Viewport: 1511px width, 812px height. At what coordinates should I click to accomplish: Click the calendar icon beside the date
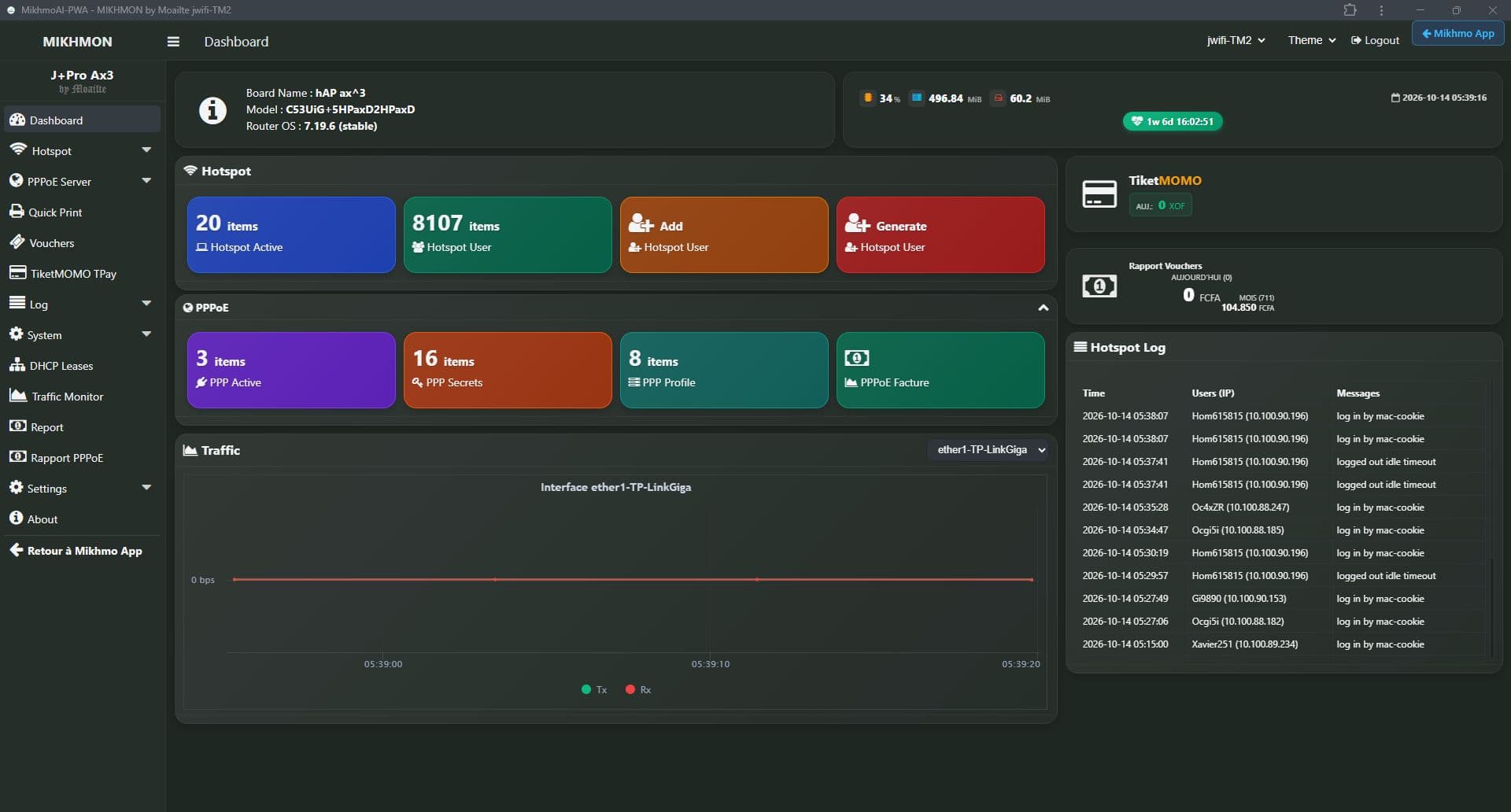(1395, 98)
